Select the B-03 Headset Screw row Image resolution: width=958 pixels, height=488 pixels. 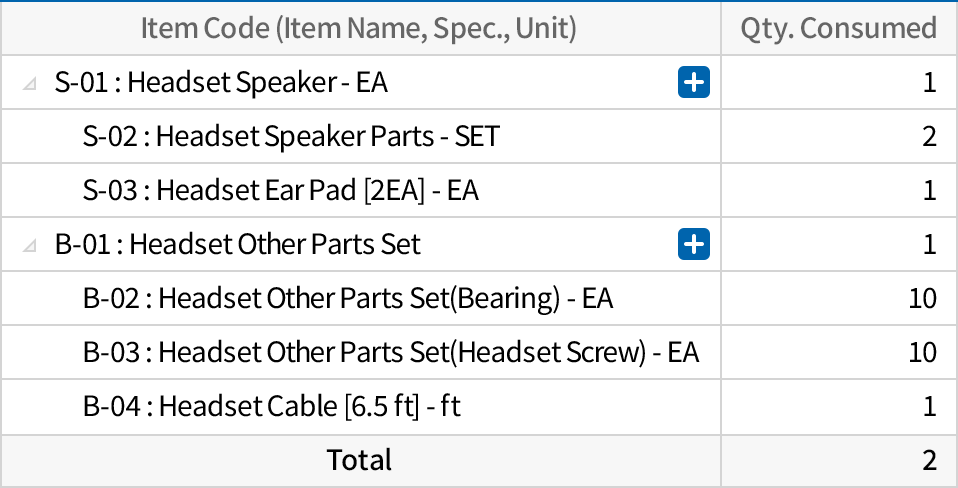point(390,352)
